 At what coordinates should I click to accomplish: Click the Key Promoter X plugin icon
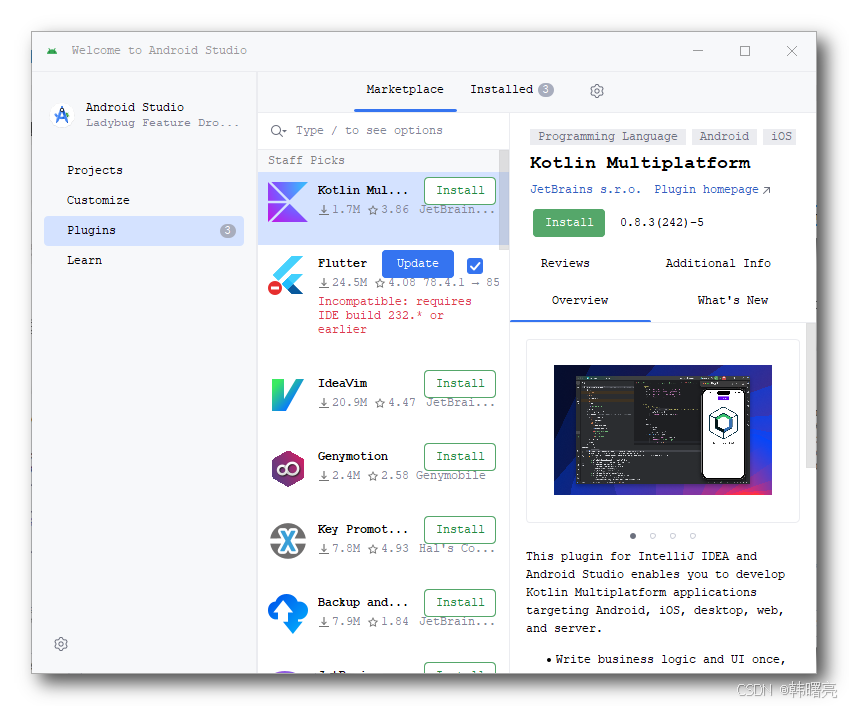click(x=288, y=541)
